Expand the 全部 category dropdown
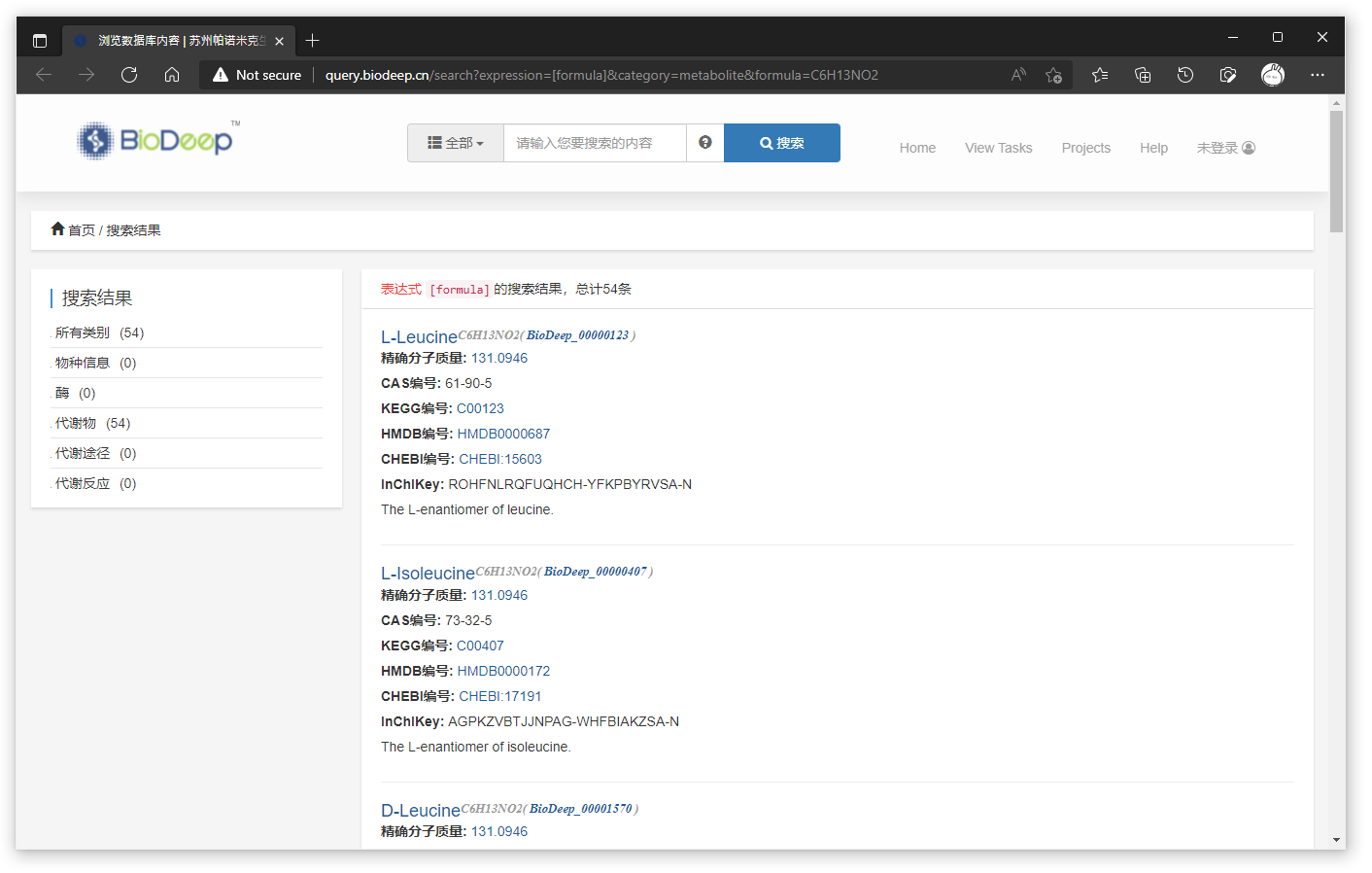The image size is (1372, 873). tap(456, 143)
